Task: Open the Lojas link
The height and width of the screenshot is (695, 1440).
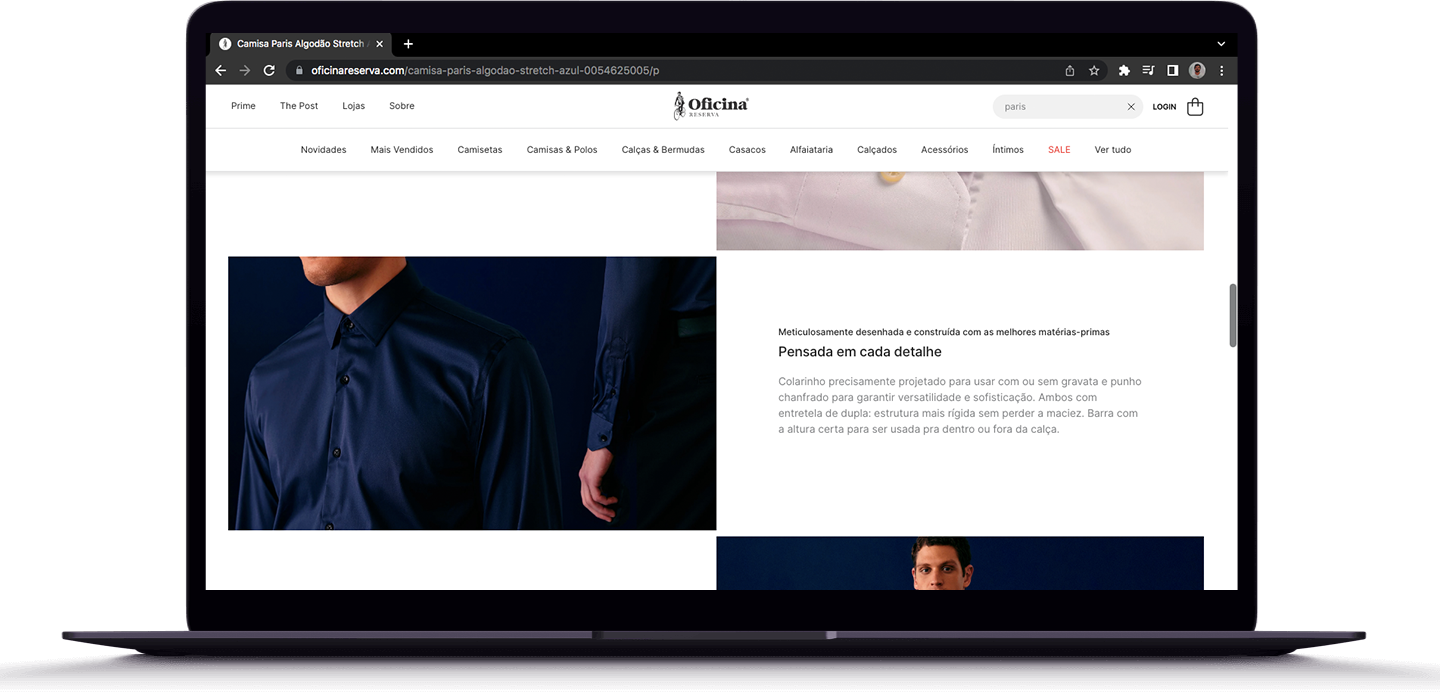Action: pos(354,106)
